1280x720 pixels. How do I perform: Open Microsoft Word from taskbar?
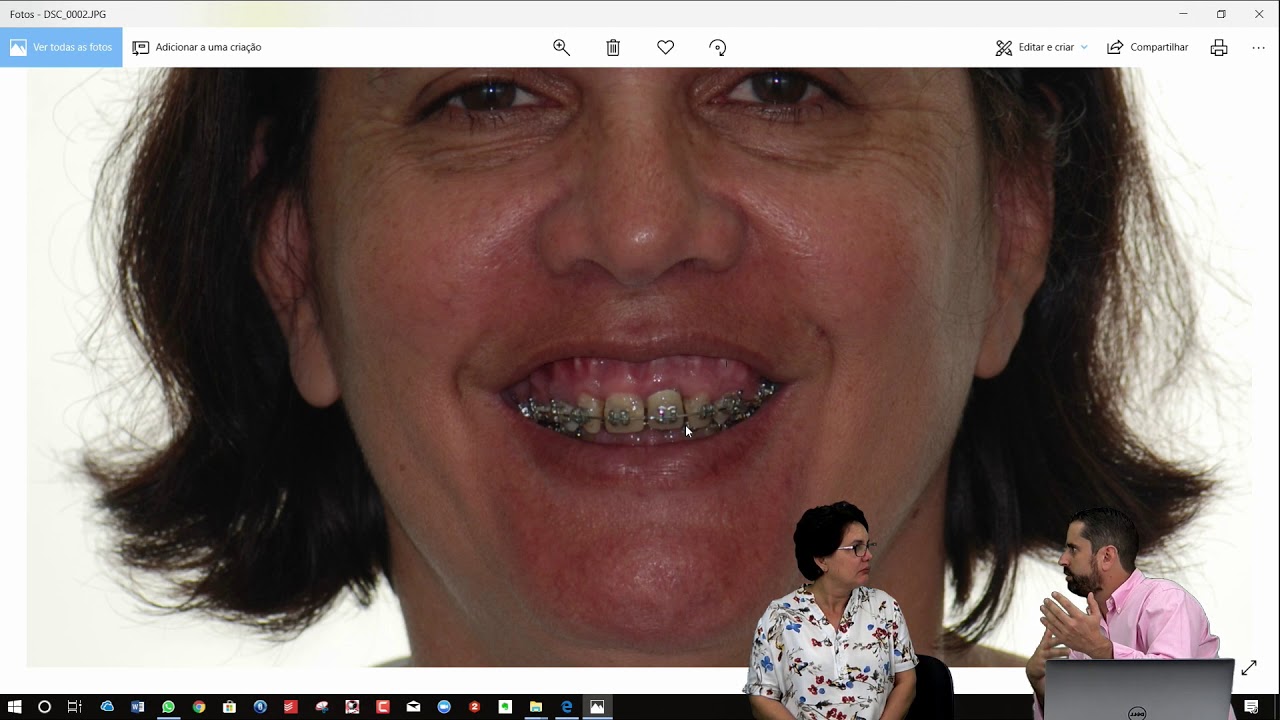pos(138,707)
